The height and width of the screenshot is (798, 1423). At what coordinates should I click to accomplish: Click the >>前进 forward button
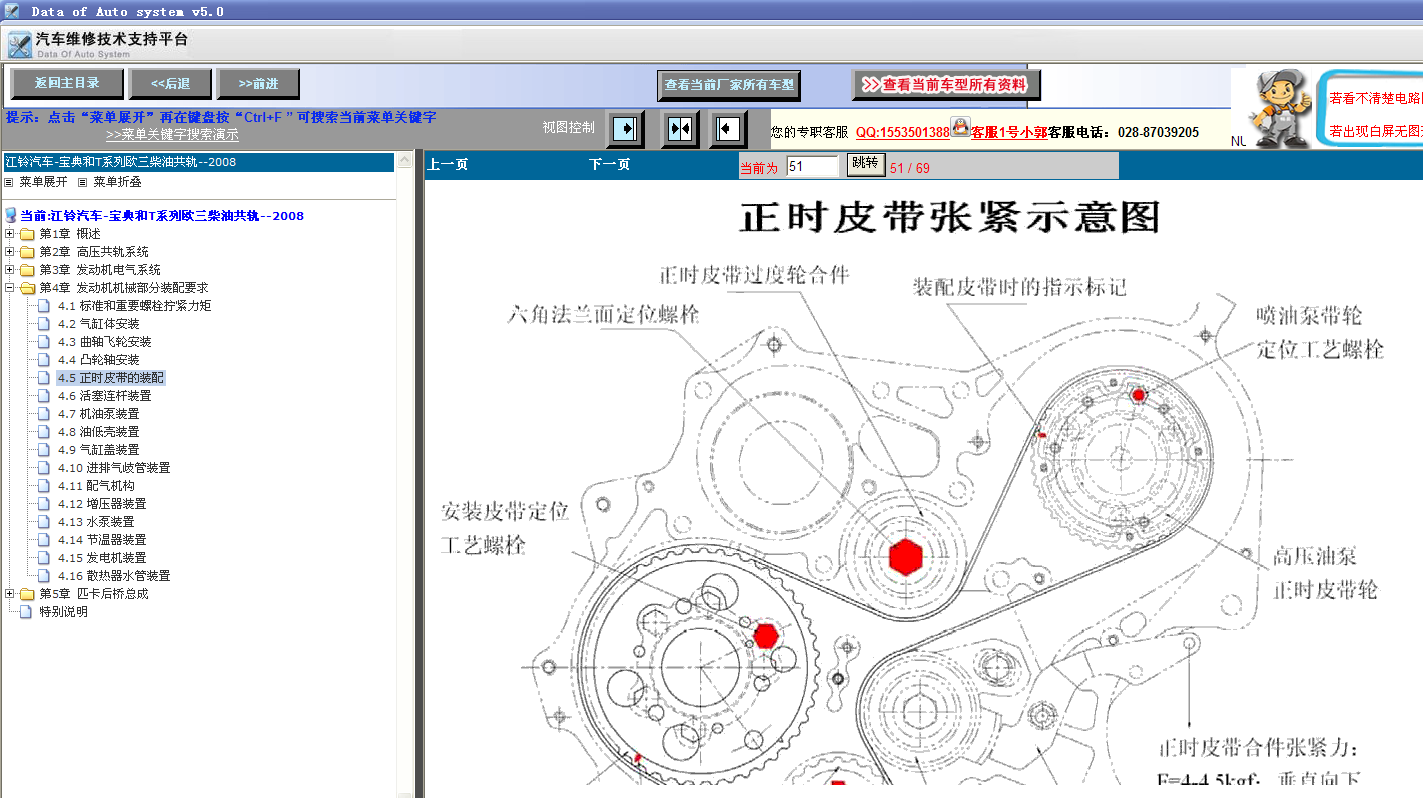tap(258, 84)
